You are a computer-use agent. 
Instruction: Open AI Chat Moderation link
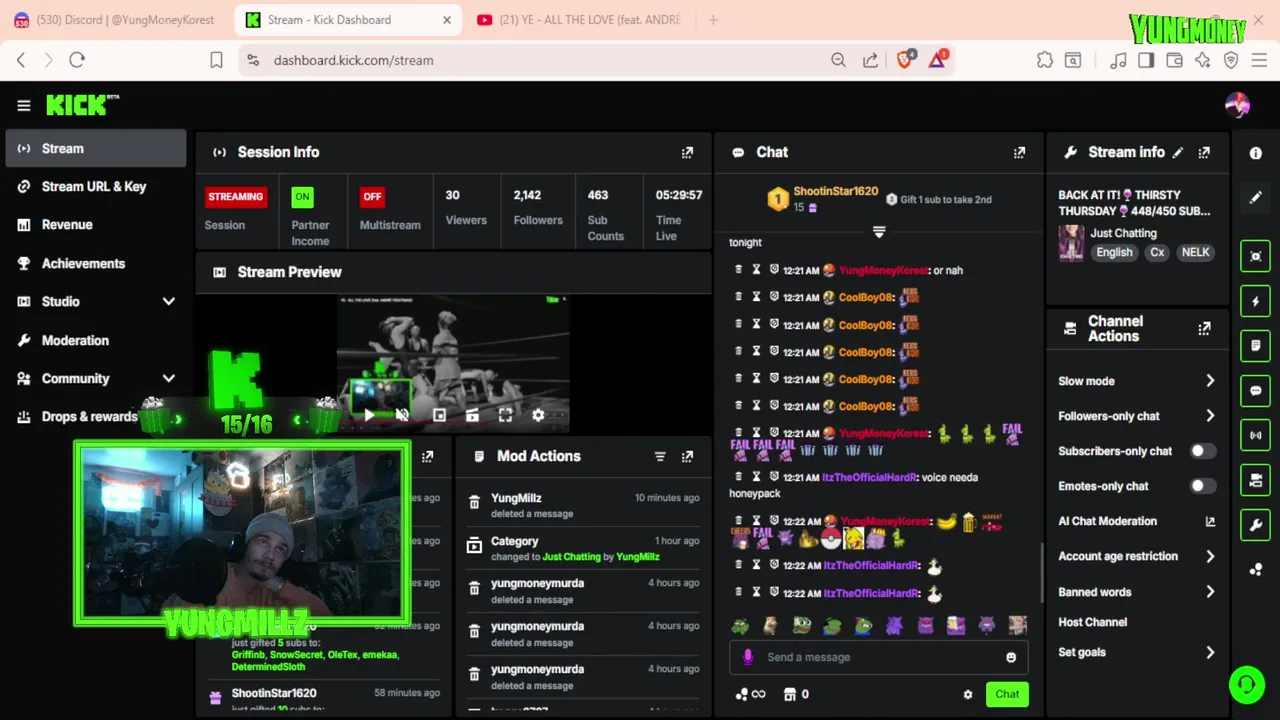click(x=1137, y=521)
